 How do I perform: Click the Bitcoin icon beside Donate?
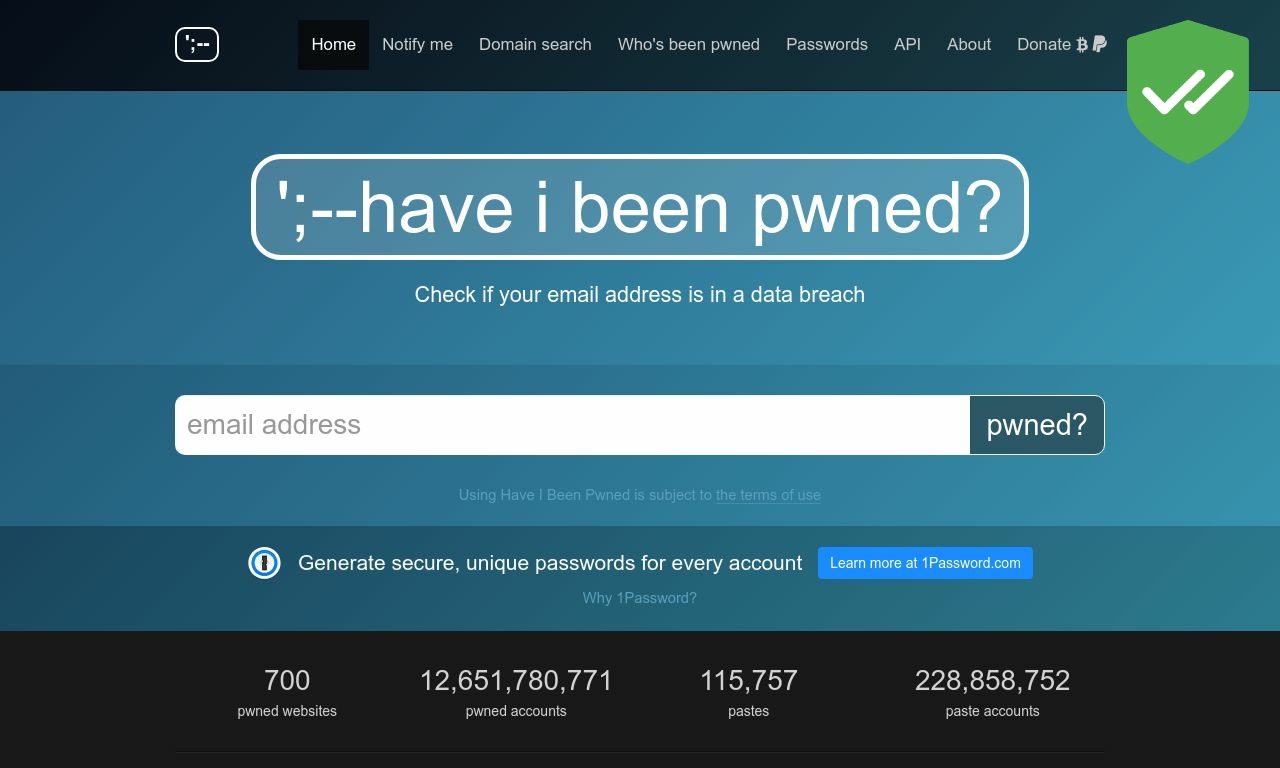click(x=1082, y=44)
